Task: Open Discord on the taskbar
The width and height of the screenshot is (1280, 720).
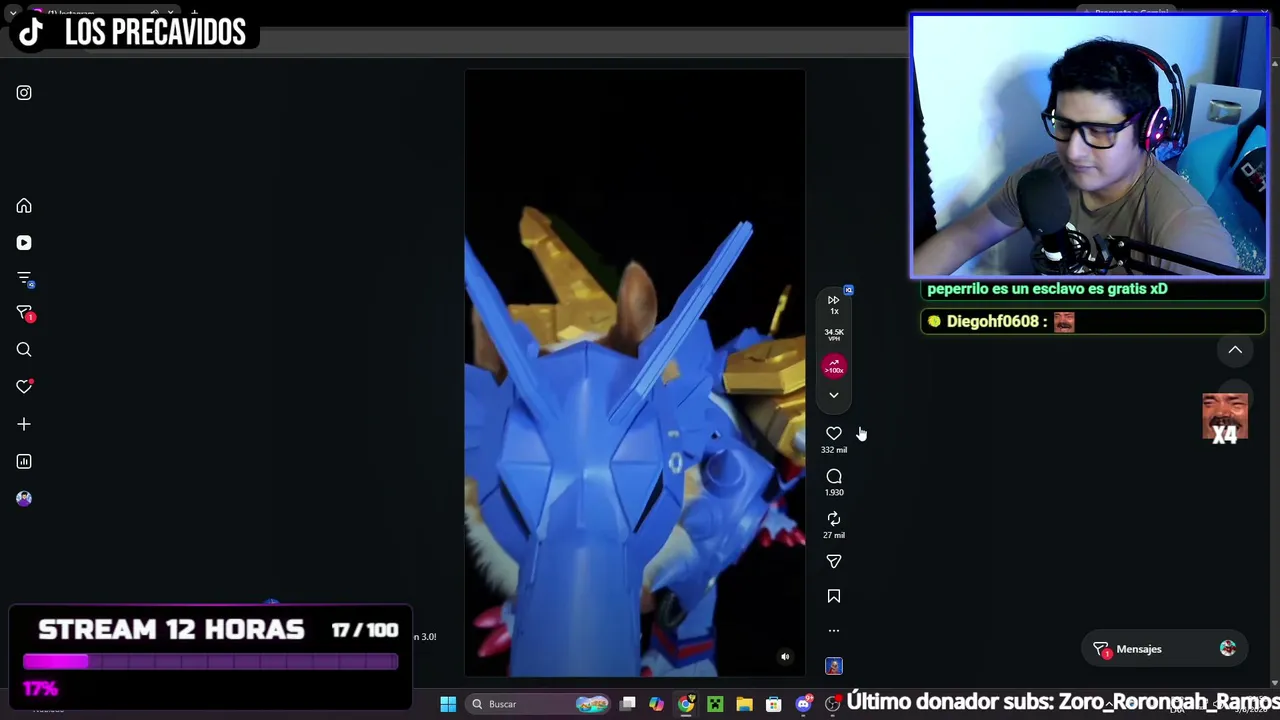Action: click(x=803, y=704)
